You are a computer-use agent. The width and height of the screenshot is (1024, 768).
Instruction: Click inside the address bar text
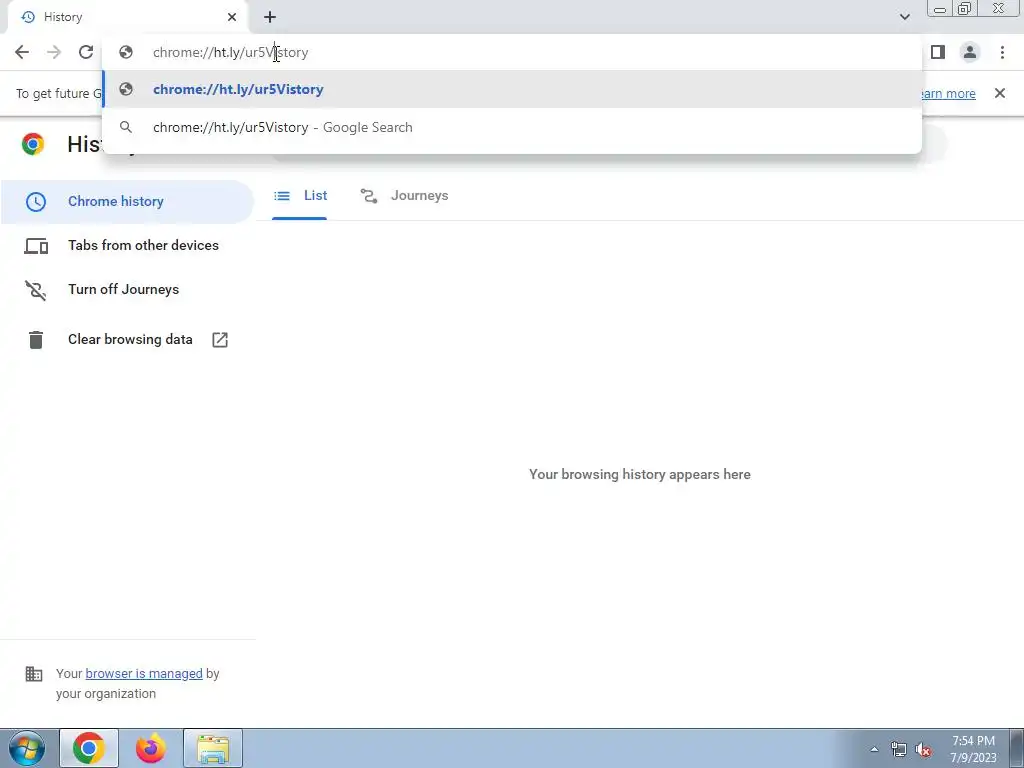point(231,52)
